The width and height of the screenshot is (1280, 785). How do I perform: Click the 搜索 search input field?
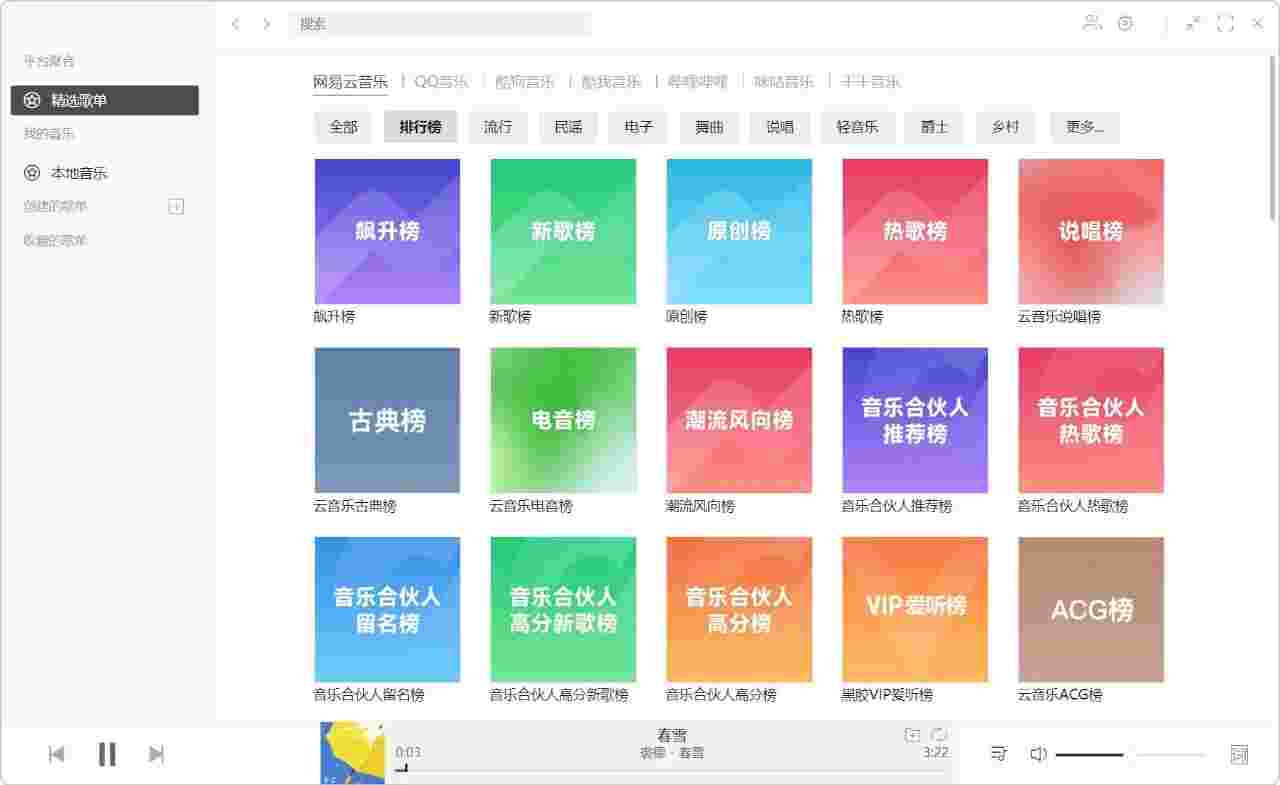point(440,24)
